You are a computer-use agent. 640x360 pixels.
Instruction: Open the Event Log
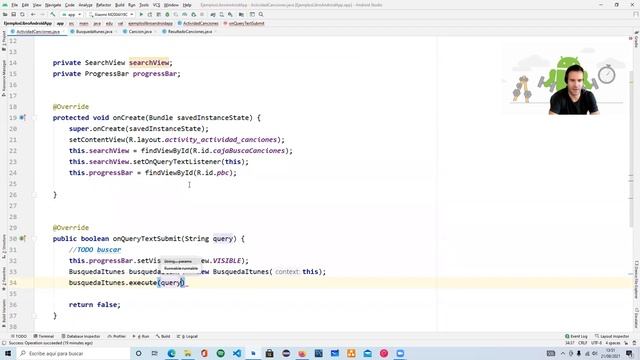coord(576,336)
